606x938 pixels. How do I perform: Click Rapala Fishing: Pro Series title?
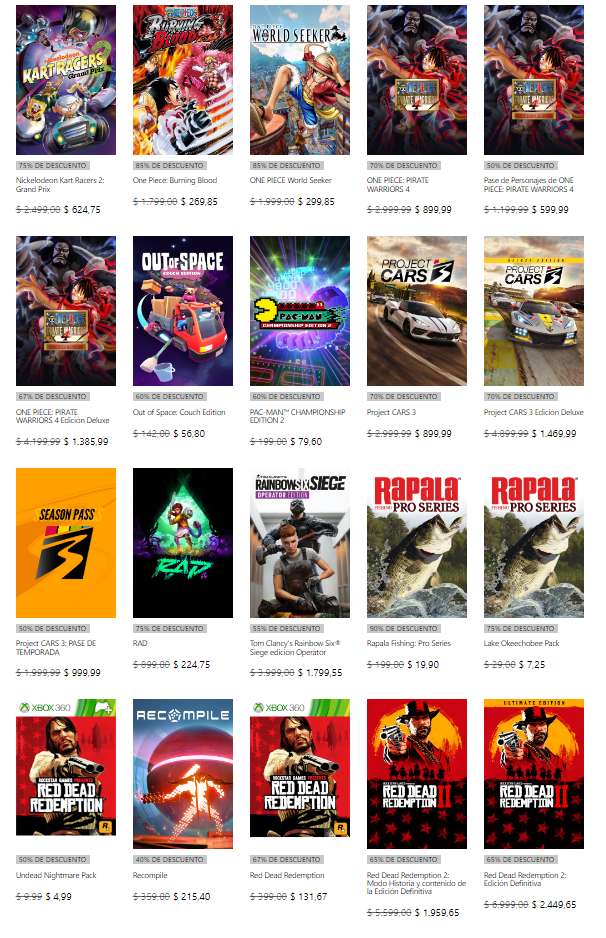pyautogui.click(x=409, y=643)
